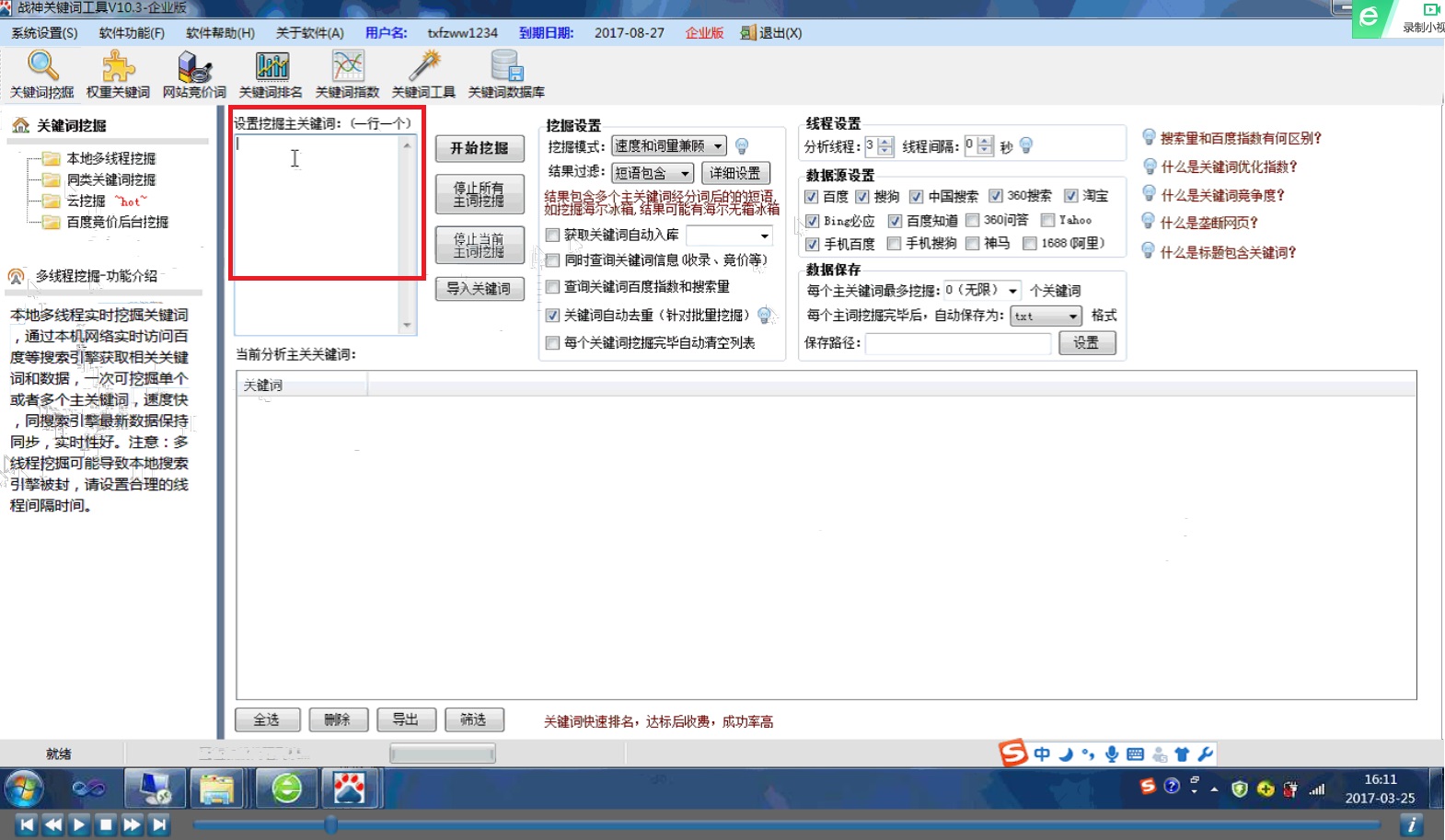Click the 开始挖掘 button

click(x=480, y=148)
